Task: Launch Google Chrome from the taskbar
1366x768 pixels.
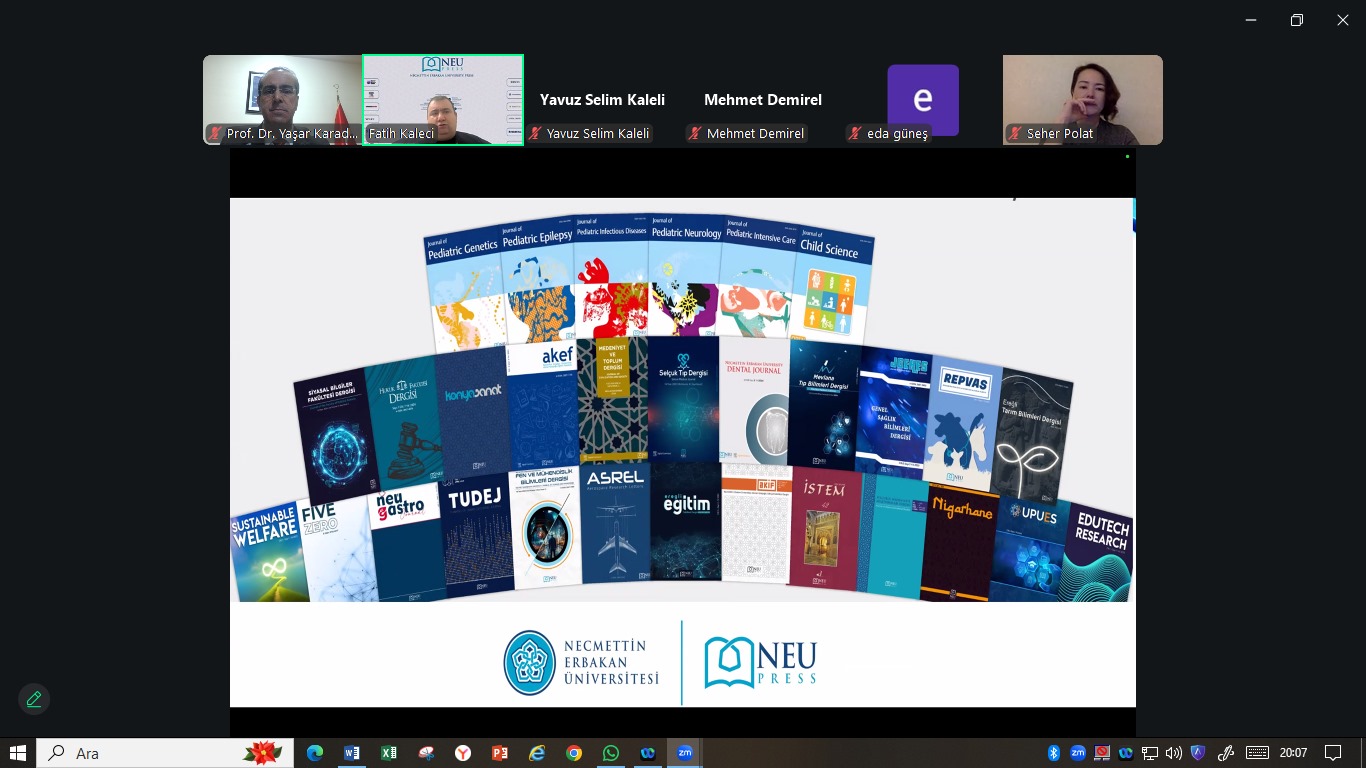Action: click(573, 753)
